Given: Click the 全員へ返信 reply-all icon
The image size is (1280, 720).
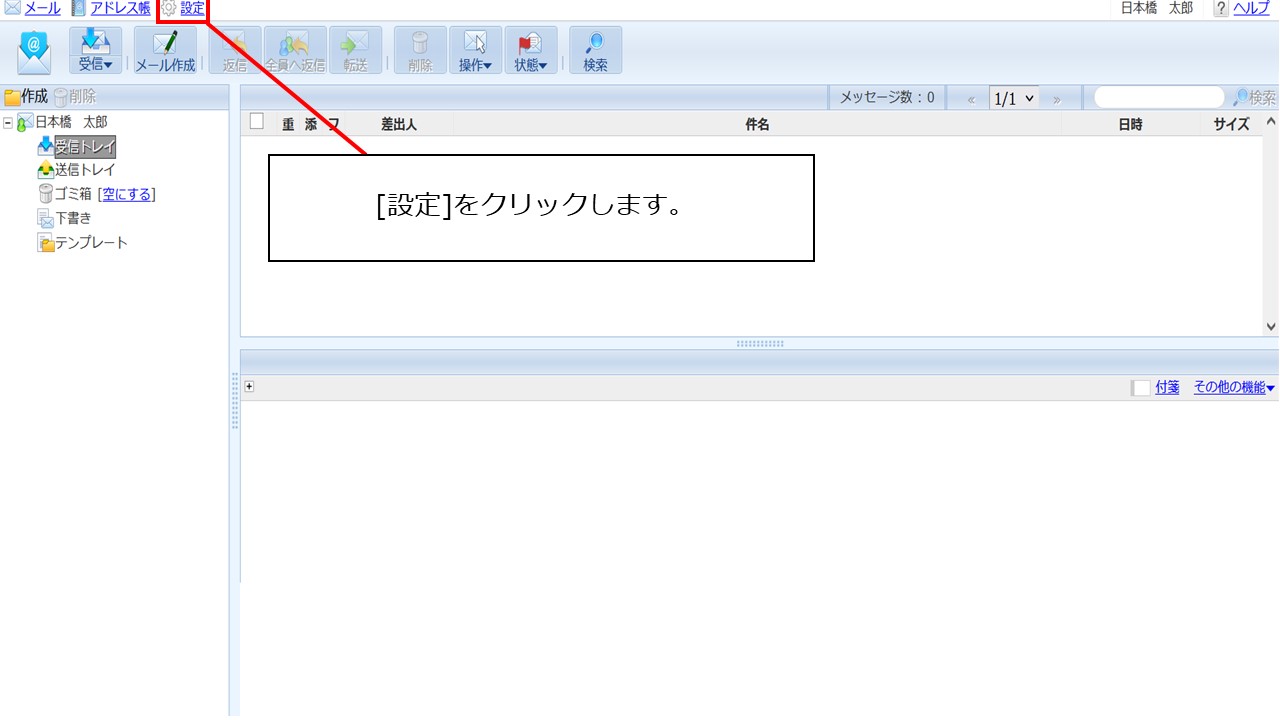Looking at the screenshot, I should tap(295, 50).
